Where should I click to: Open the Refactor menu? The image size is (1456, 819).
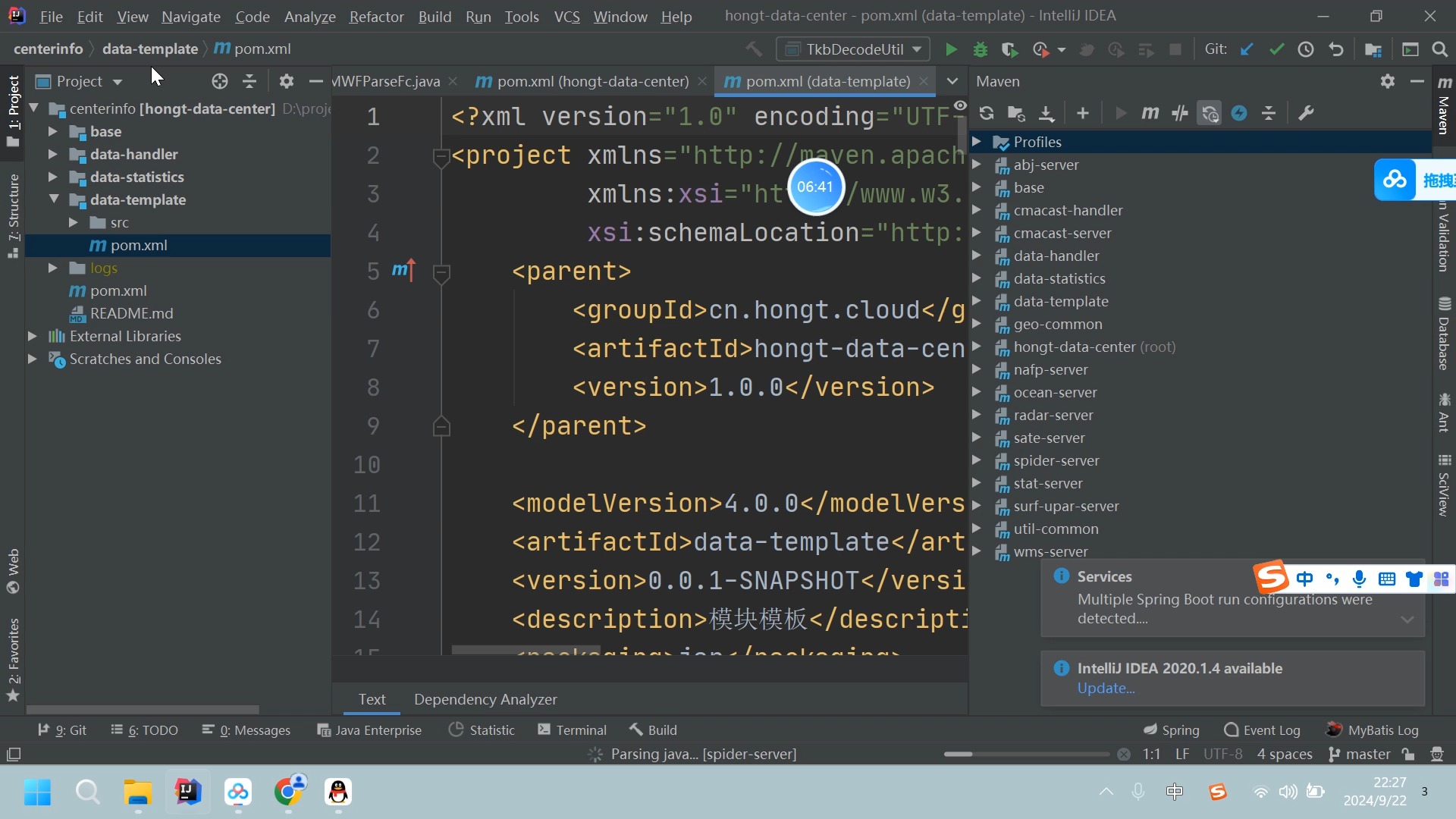(x=376, y=17)
